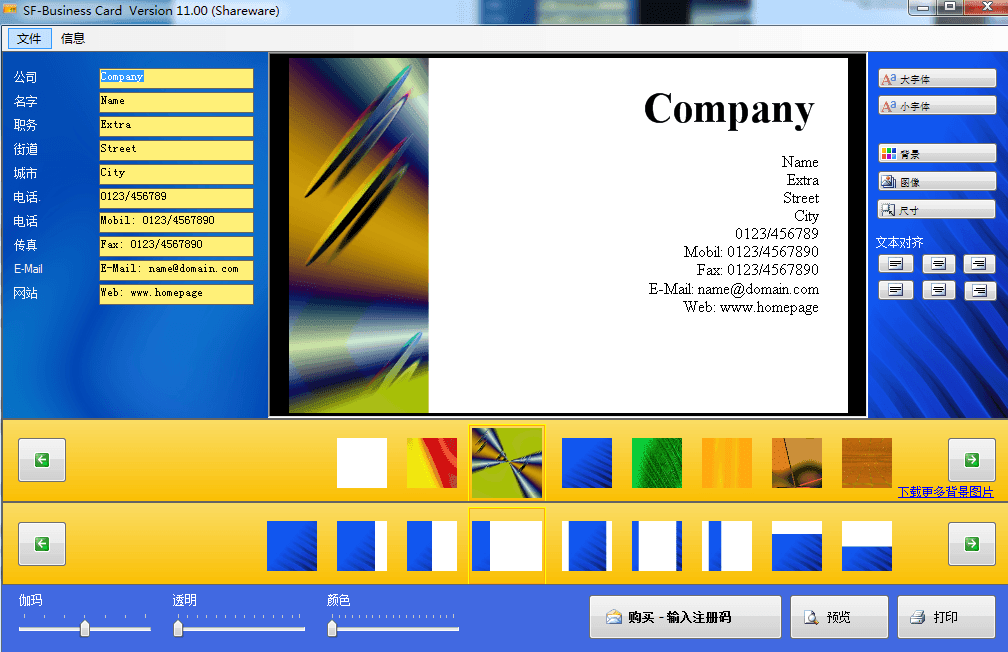The image size is (1008, 652).
Task: Click the 打印 print button
Action: (x=945, y=617)
